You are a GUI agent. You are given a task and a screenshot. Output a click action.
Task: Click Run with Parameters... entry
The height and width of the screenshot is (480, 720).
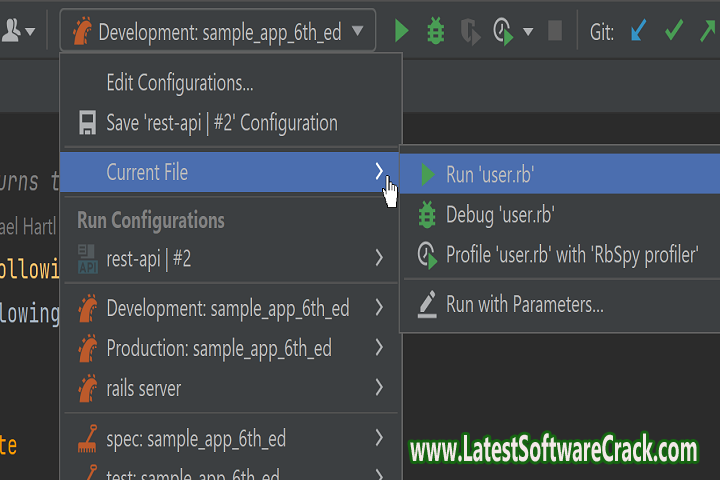[524, 305]
